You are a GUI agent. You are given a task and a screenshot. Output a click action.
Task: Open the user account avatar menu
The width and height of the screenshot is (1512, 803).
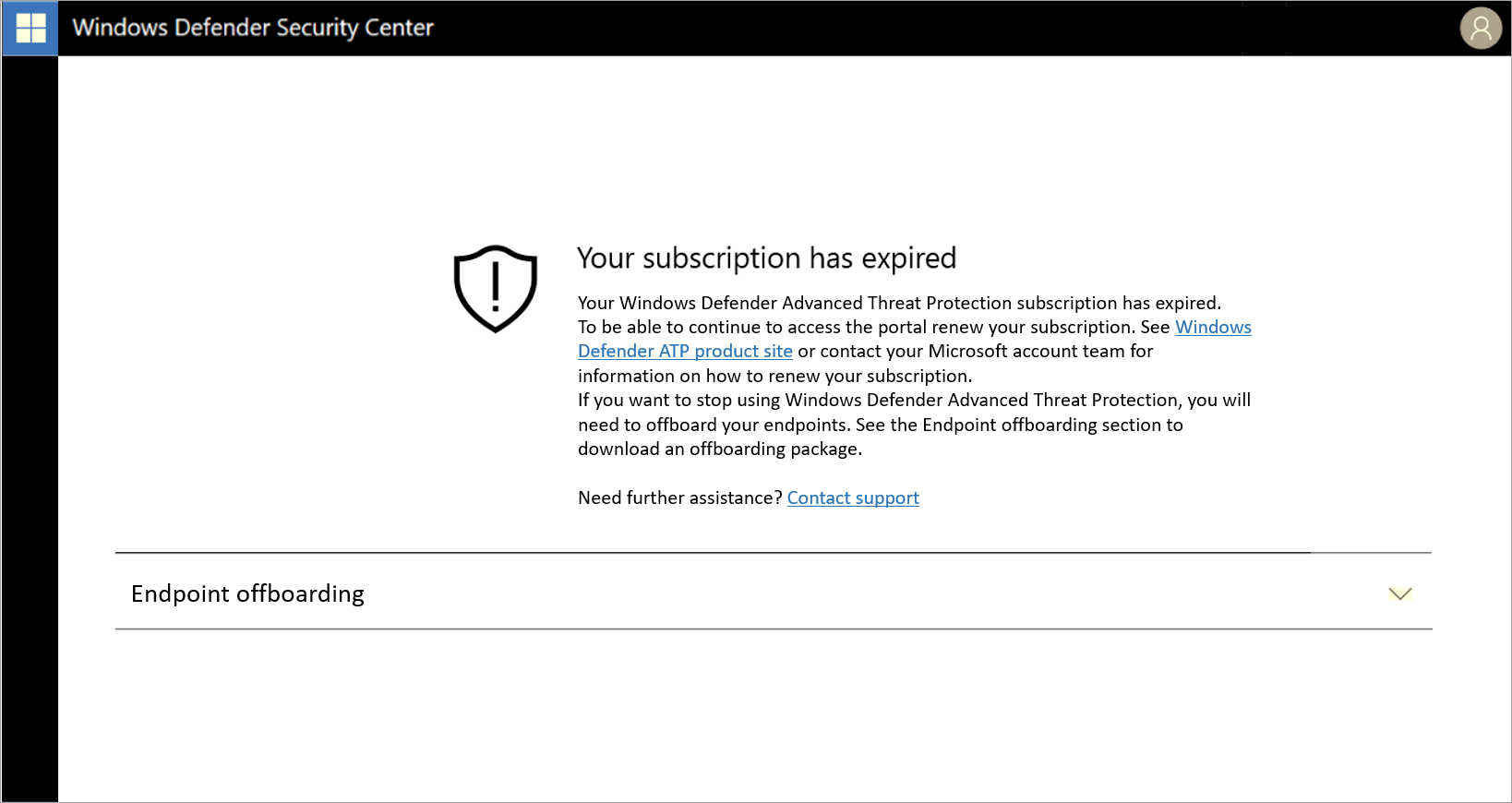1481,28
